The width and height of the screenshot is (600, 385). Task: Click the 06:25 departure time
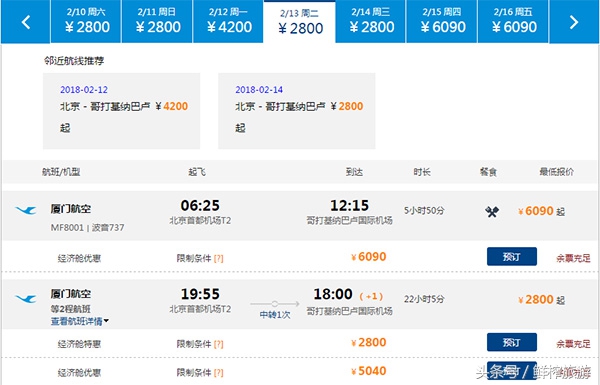[200, 206]
